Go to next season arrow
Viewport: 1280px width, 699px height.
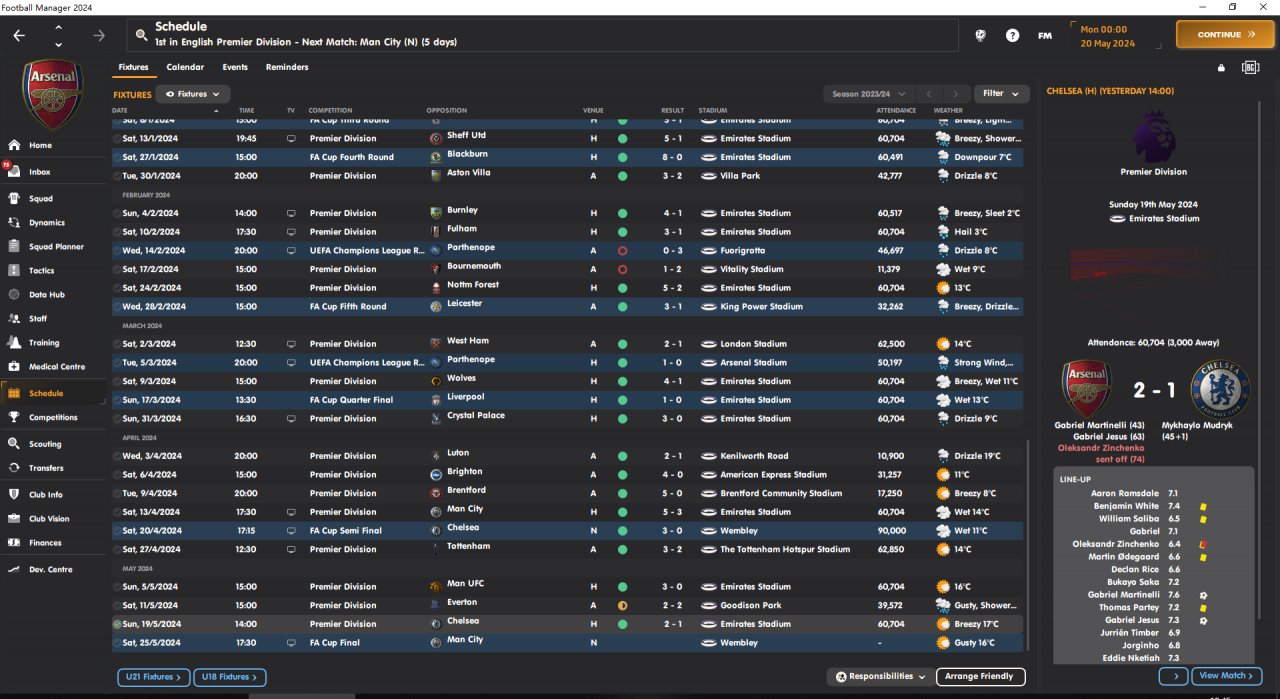[957, 94]
